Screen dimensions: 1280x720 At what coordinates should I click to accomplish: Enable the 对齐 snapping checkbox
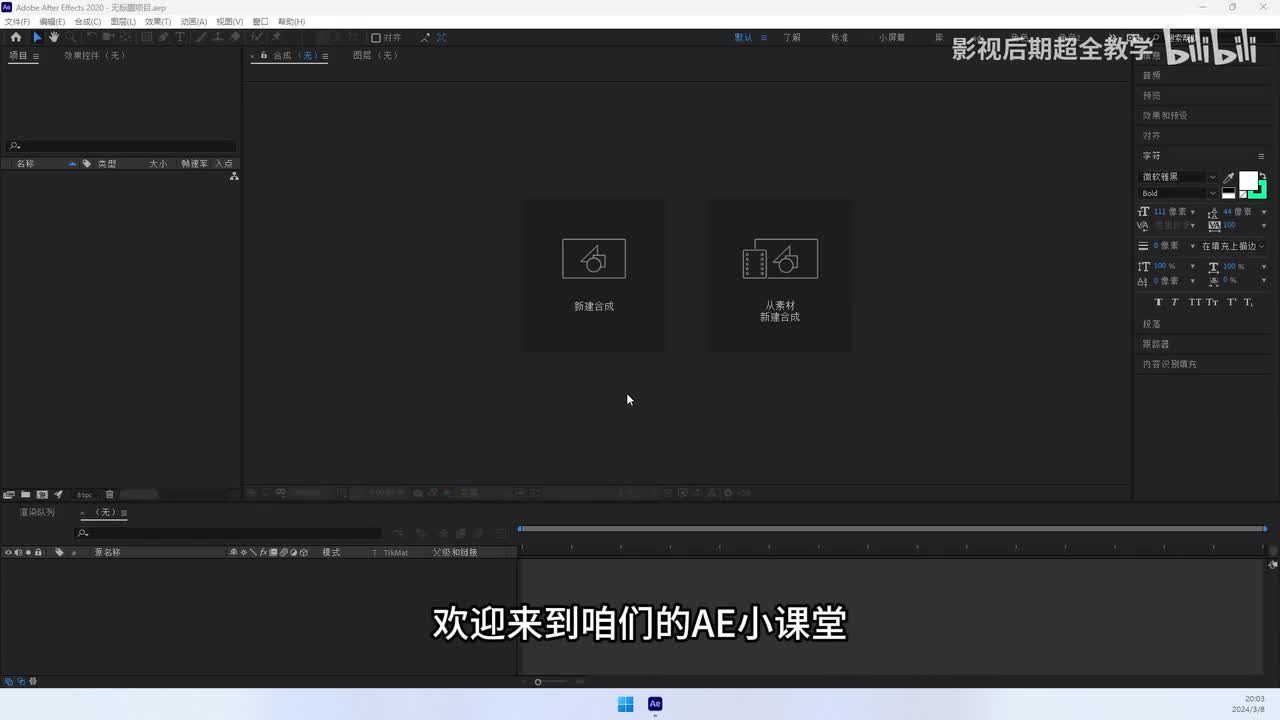click(x=376, y=38)
